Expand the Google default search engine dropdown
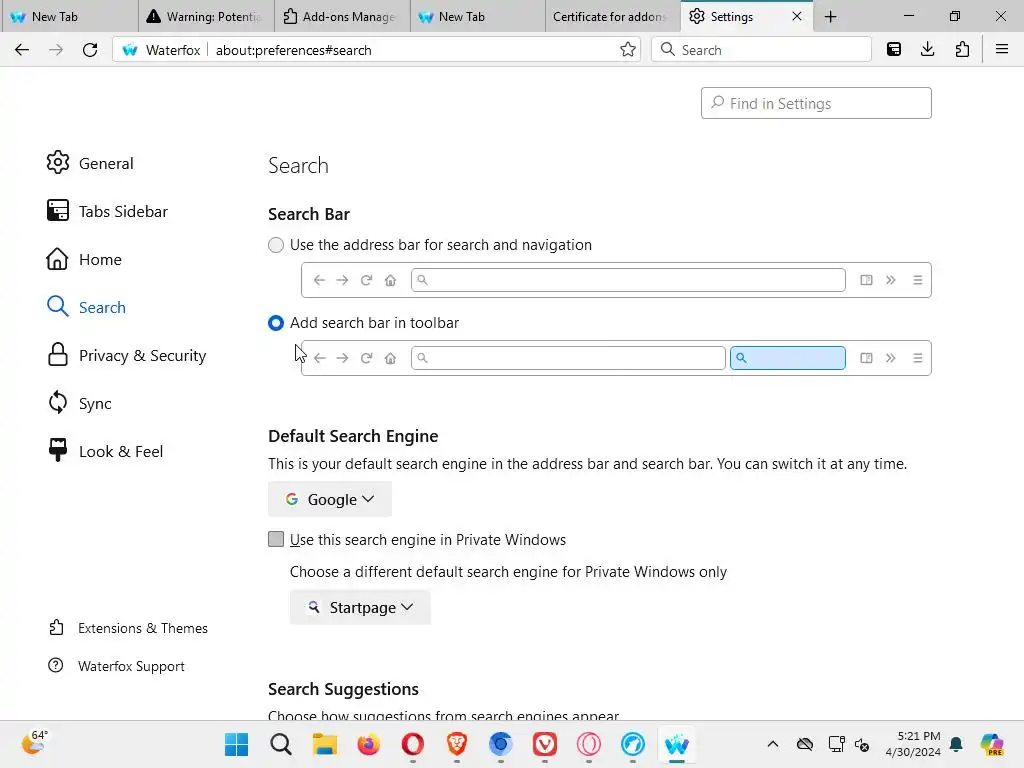This screenshot has height=768, width=1024. pyautogui.click(x=330, y=500)
